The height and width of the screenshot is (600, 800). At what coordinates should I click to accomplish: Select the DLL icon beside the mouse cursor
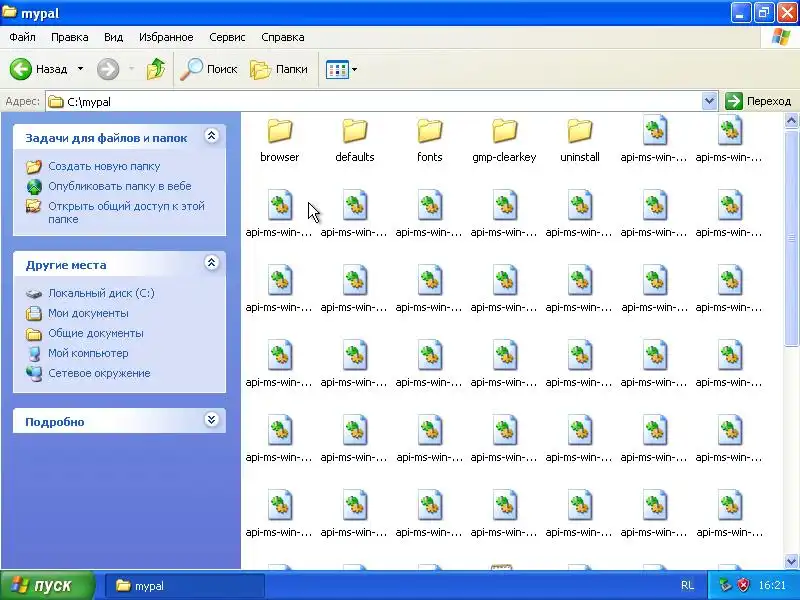point(280,206)
